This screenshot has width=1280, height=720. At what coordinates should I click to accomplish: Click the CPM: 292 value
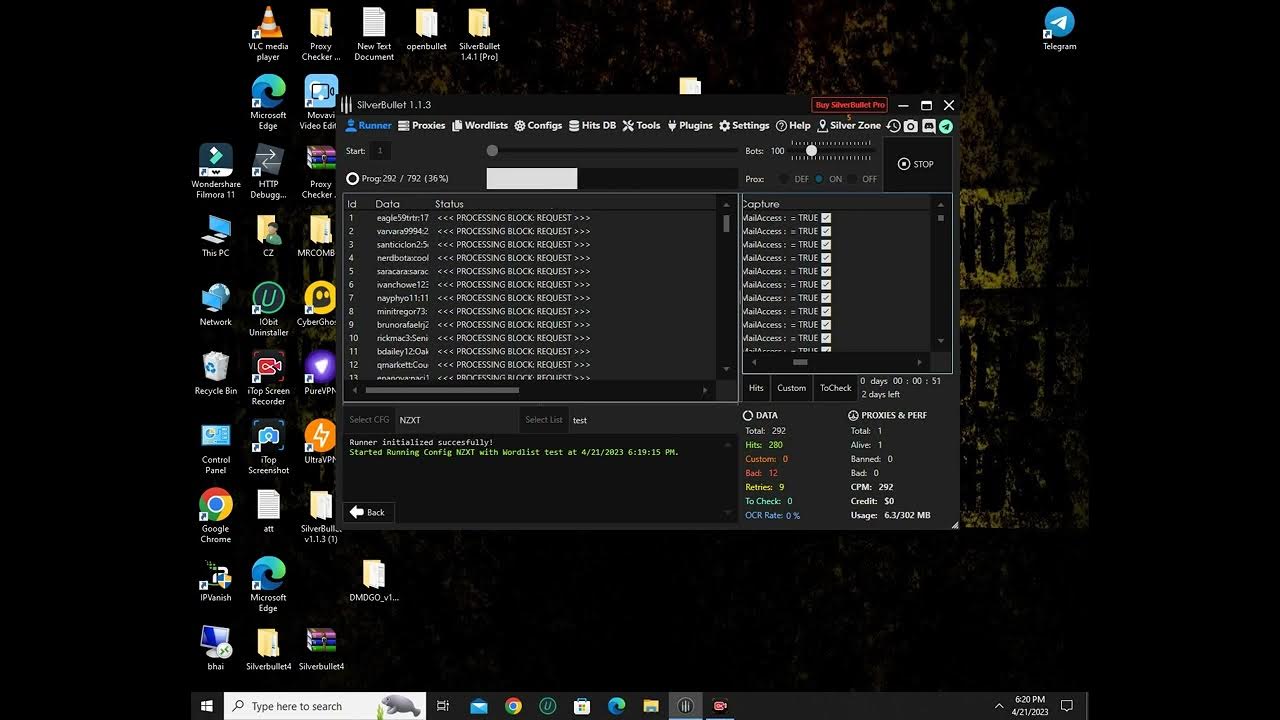(872, 487)
